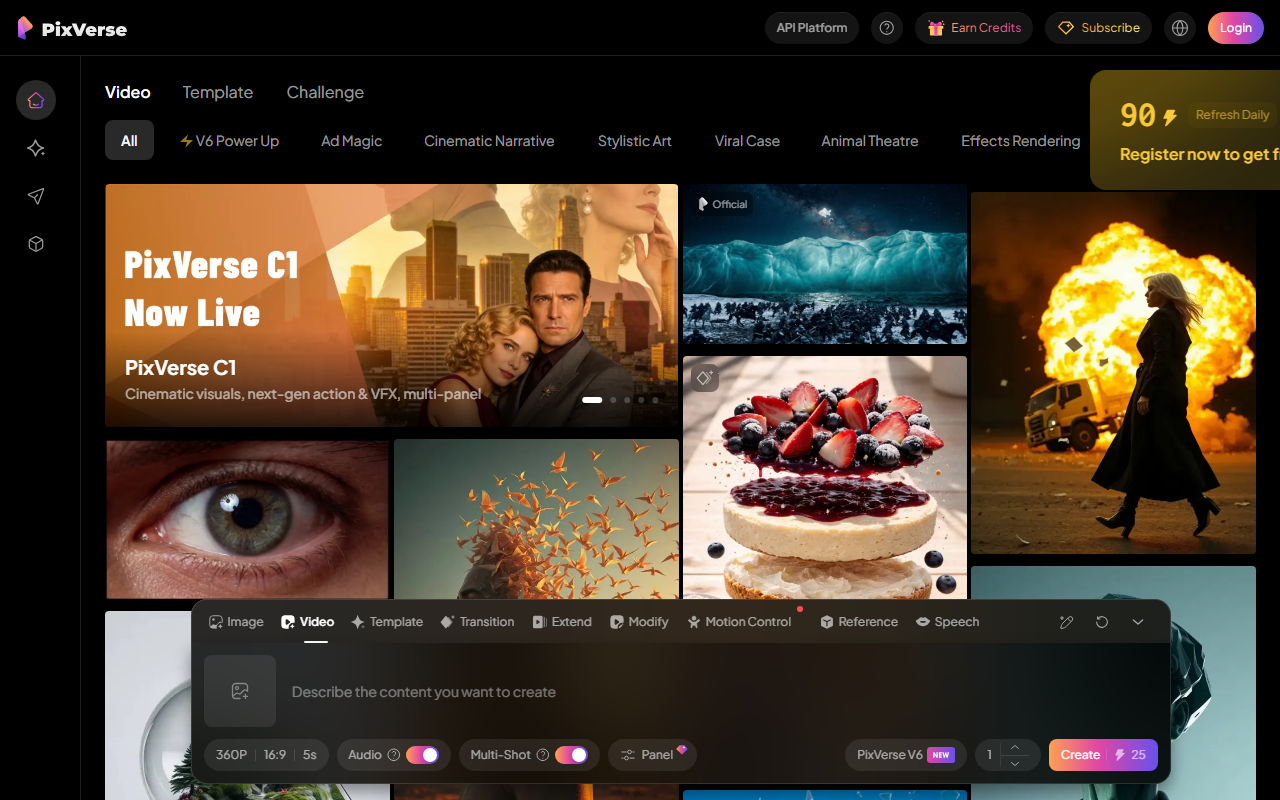Click the Multi-Shot help question mark icon
The image size is (1280, 800).
click(543, 755)
